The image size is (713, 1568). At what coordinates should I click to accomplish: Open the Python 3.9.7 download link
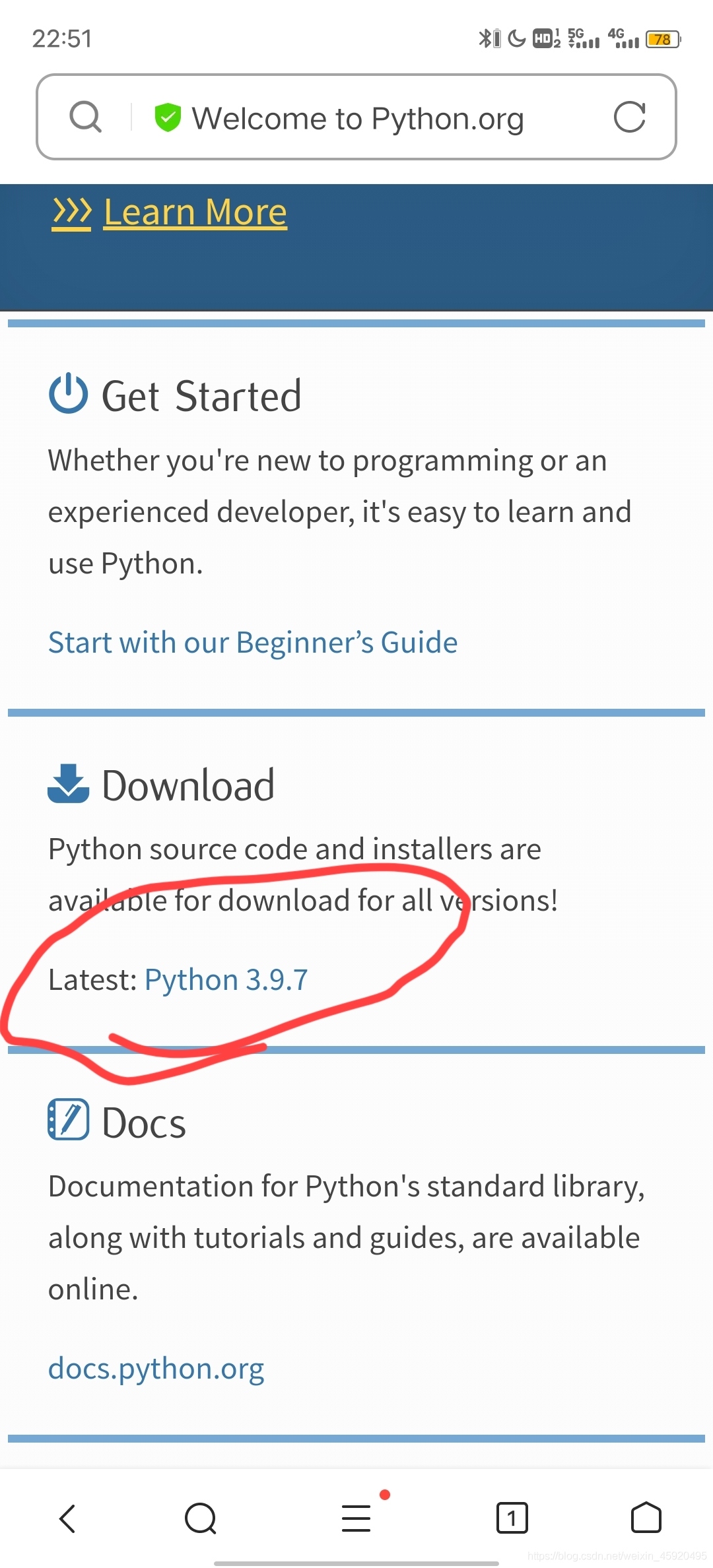click(226, 980)
